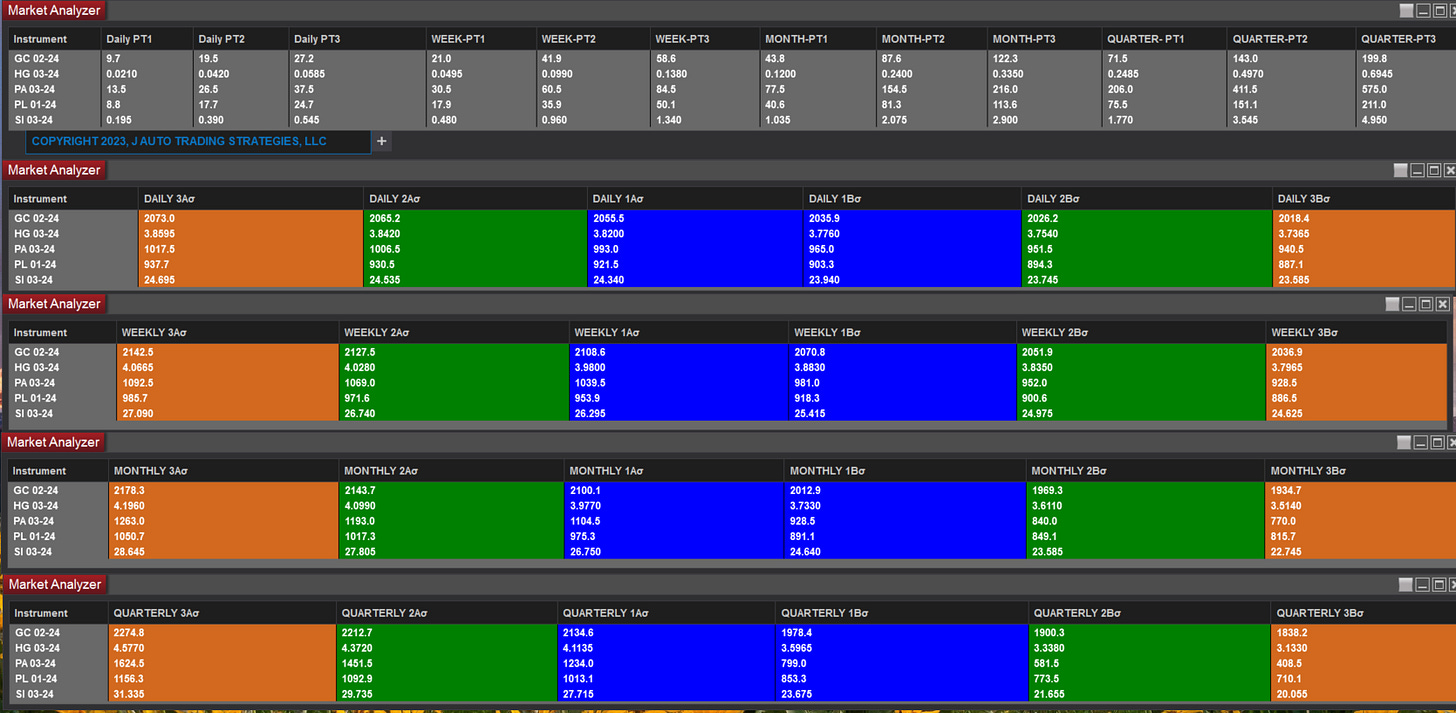Minimize the top PT Market Analyzer window
This screenshot has width=1456, height=713.
pos(1422,10)
